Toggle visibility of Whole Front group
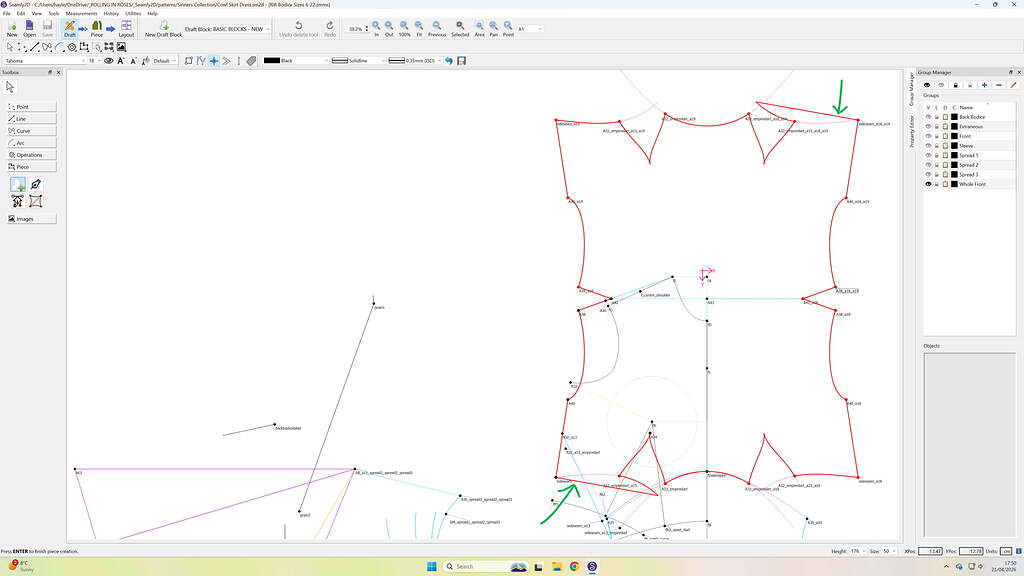This screenshot has width=1024, height=576. click(x=928, y=184)
